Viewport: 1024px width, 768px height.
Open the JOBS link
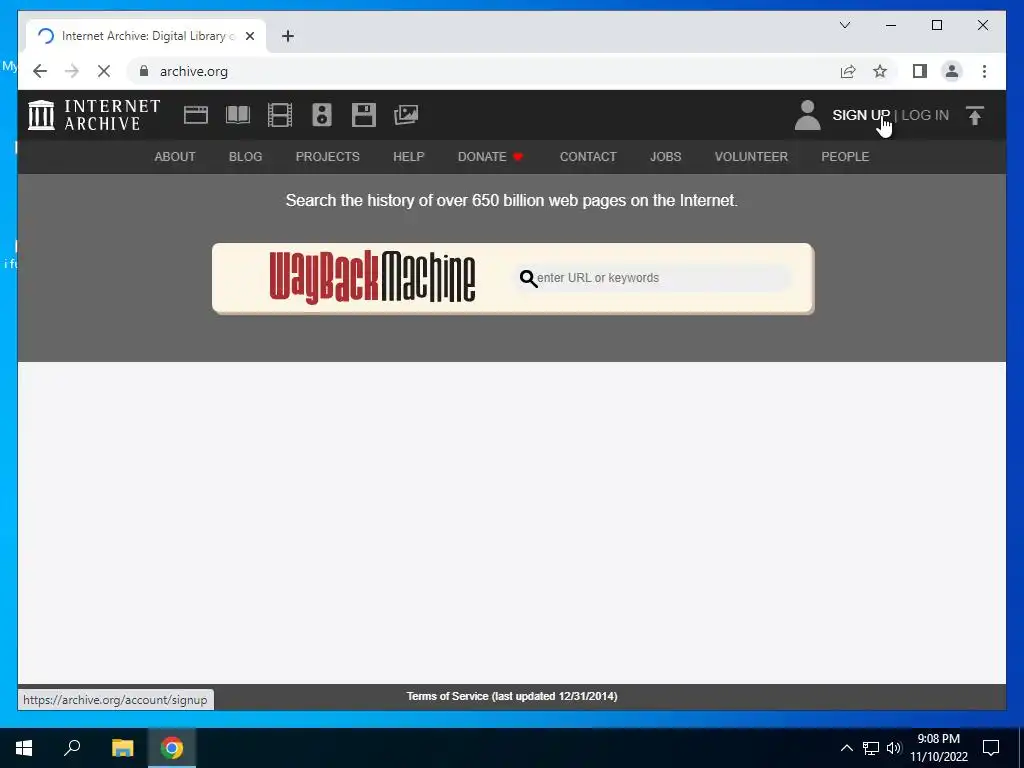[x=665, y=157]
